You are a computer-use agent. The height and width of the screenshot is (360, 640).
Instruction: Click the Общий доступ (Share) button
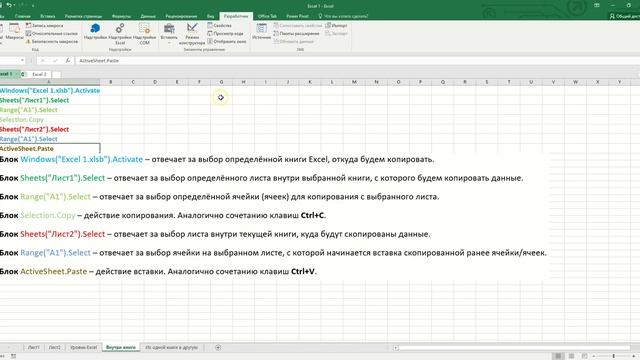[x=624, y=16]
